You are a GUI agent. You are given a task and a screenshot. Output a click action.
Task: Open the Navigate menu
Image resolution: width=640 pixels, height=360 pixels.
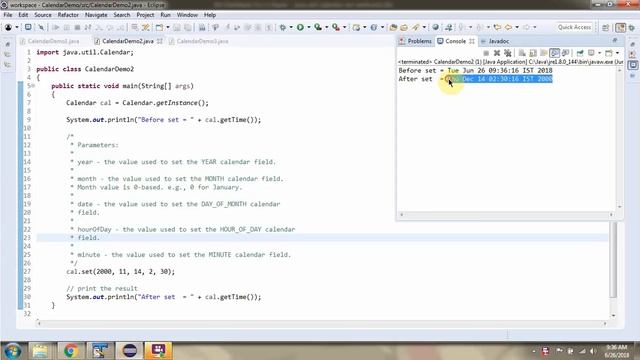click(96, 15)
